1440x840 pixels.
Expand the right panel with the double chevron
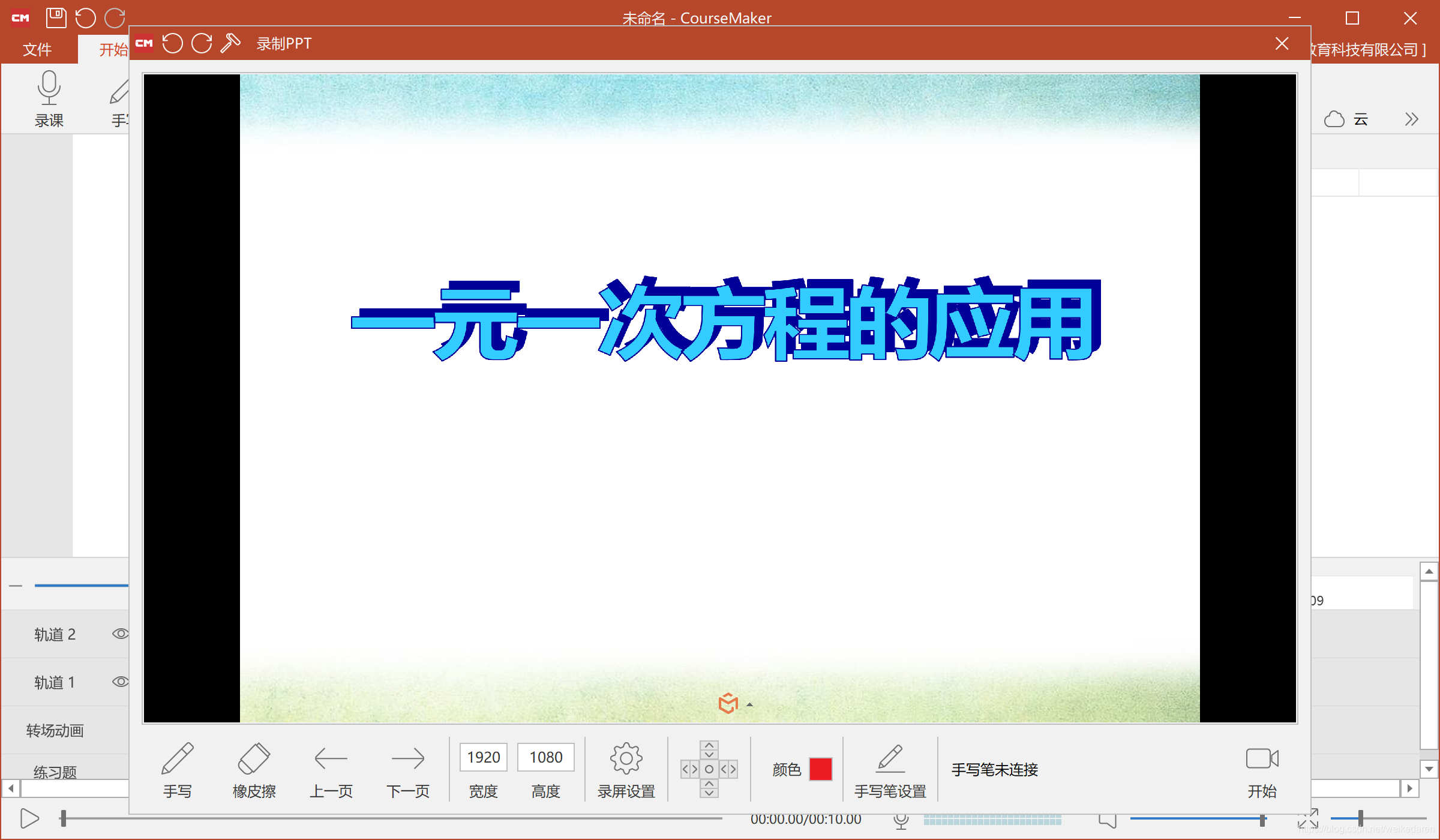pos(1411,119)
